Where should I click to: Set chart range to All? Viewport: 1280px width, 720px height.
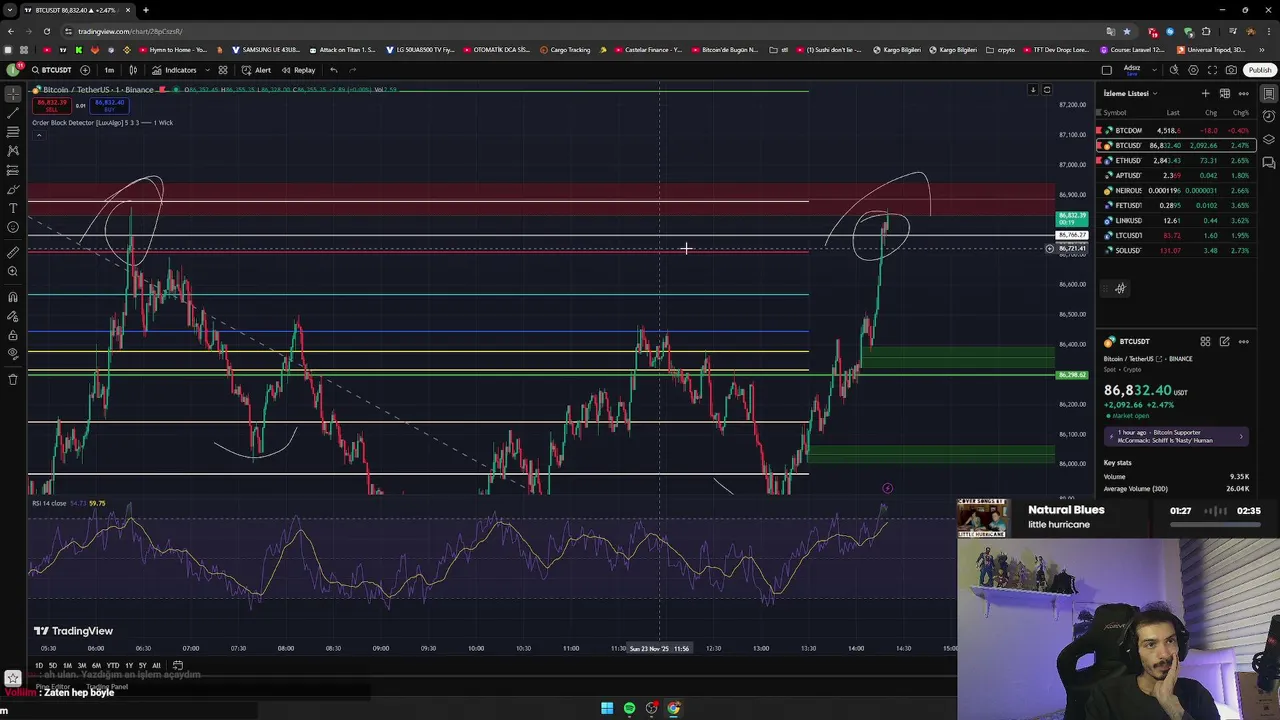(x=156, y=665)
